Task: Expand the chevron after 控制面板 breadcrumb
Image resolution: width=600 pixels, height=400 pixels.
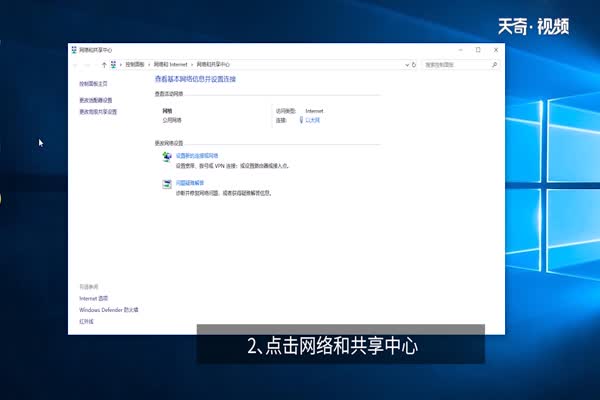Action: point(149,65)
